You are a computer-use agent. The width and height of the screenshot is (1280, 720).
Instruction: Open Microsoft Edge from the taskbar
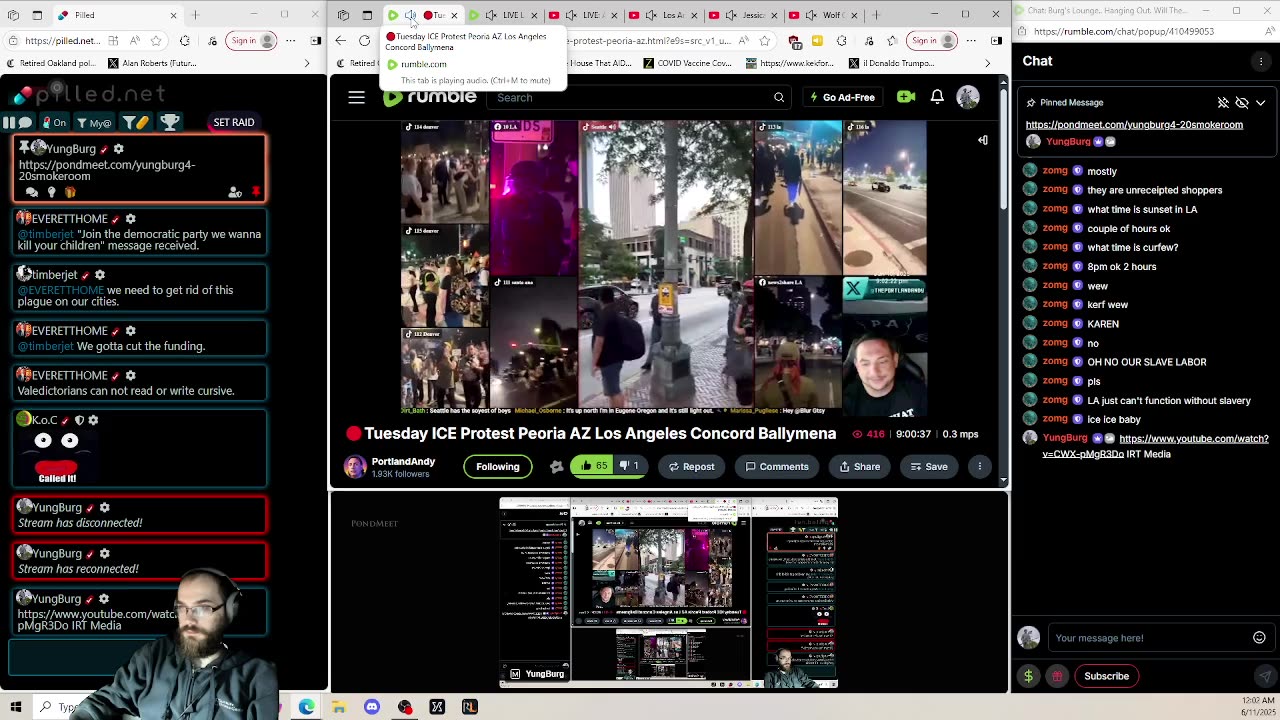pyautogui.click(x=306, y=707)
